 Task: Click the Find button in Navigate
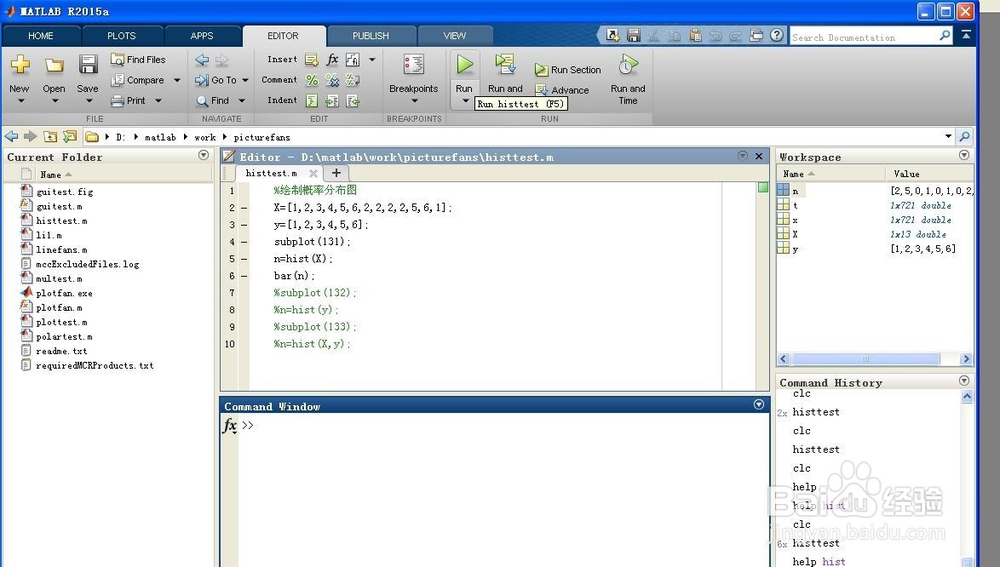coord(213,100)
